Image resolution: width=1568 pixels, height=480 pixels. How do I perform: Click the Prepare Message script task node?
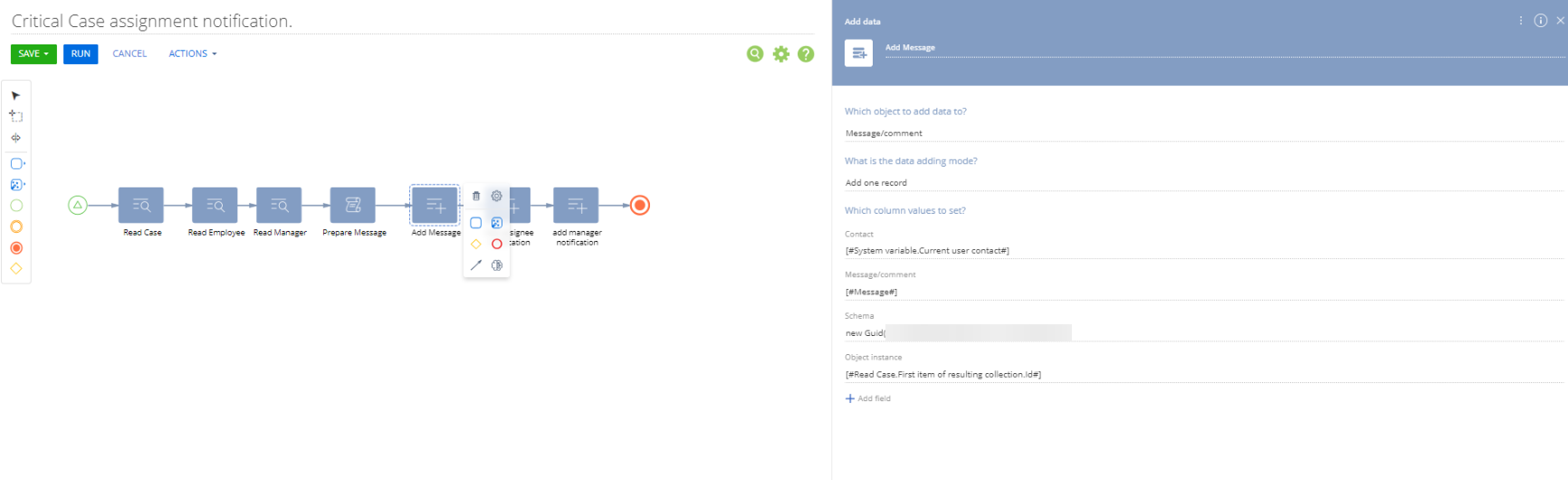(x=353, y=206)
